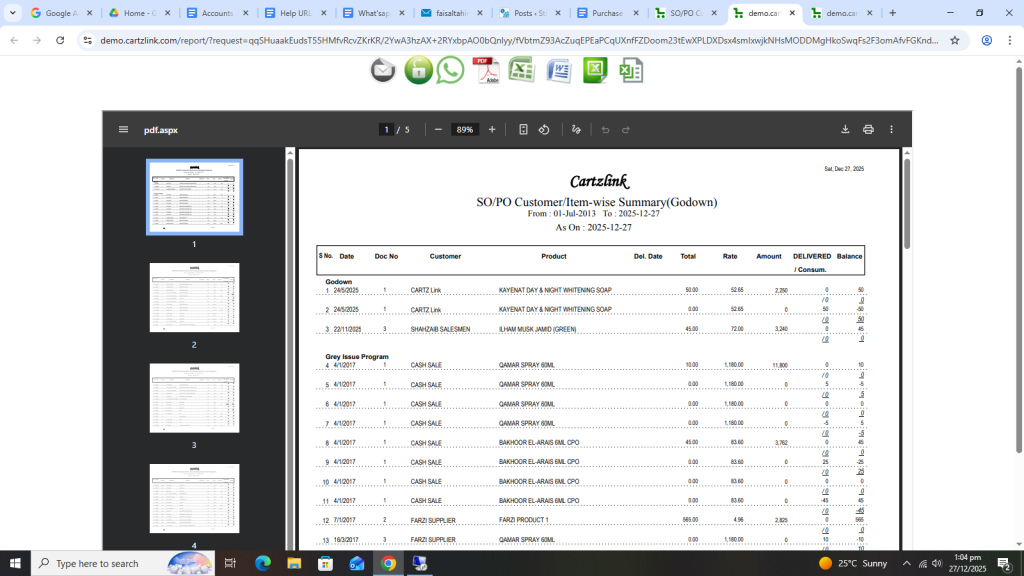Image resolution: width=1024 pixels, height=576 pixels.
Task: Download the PDF using the download icon
Action: pos(845,130)
